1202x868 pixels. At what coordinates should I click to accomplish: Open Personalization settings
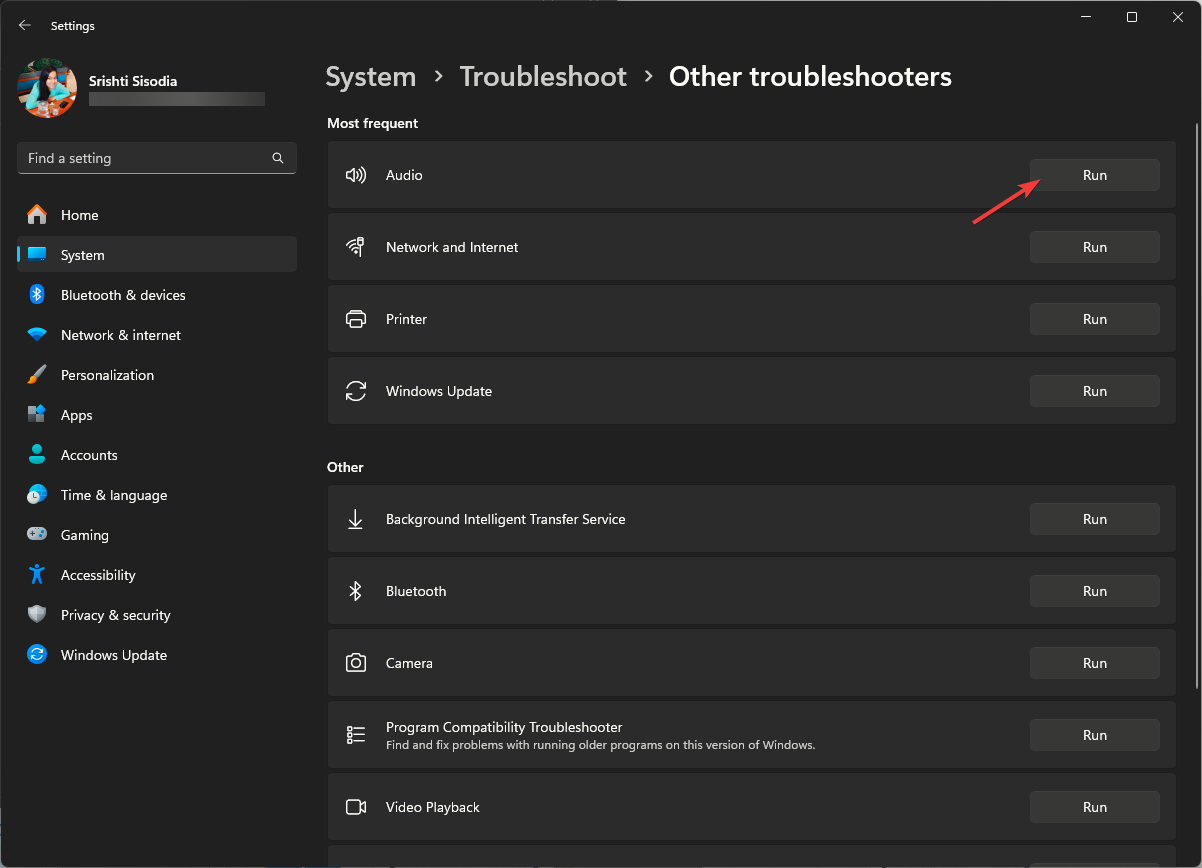point(157,375)
